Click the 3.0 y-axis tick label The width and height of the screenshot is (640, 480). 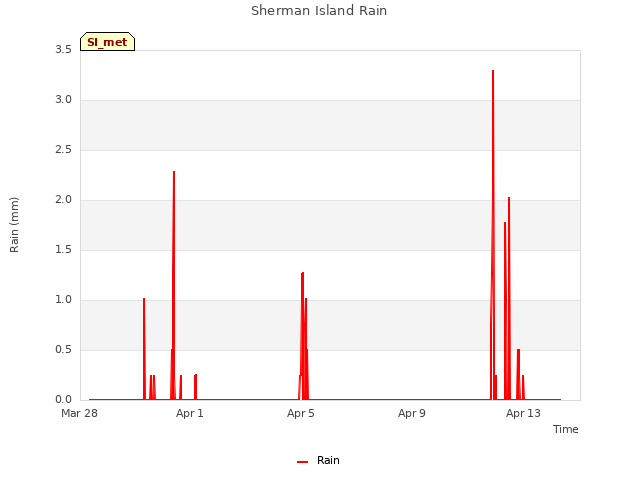[63, 100]
